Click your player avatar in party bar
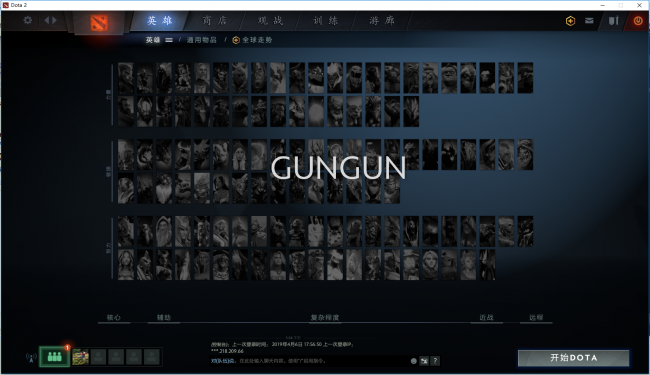This screenshot has height=375, width=650. [x=80, y=357]
